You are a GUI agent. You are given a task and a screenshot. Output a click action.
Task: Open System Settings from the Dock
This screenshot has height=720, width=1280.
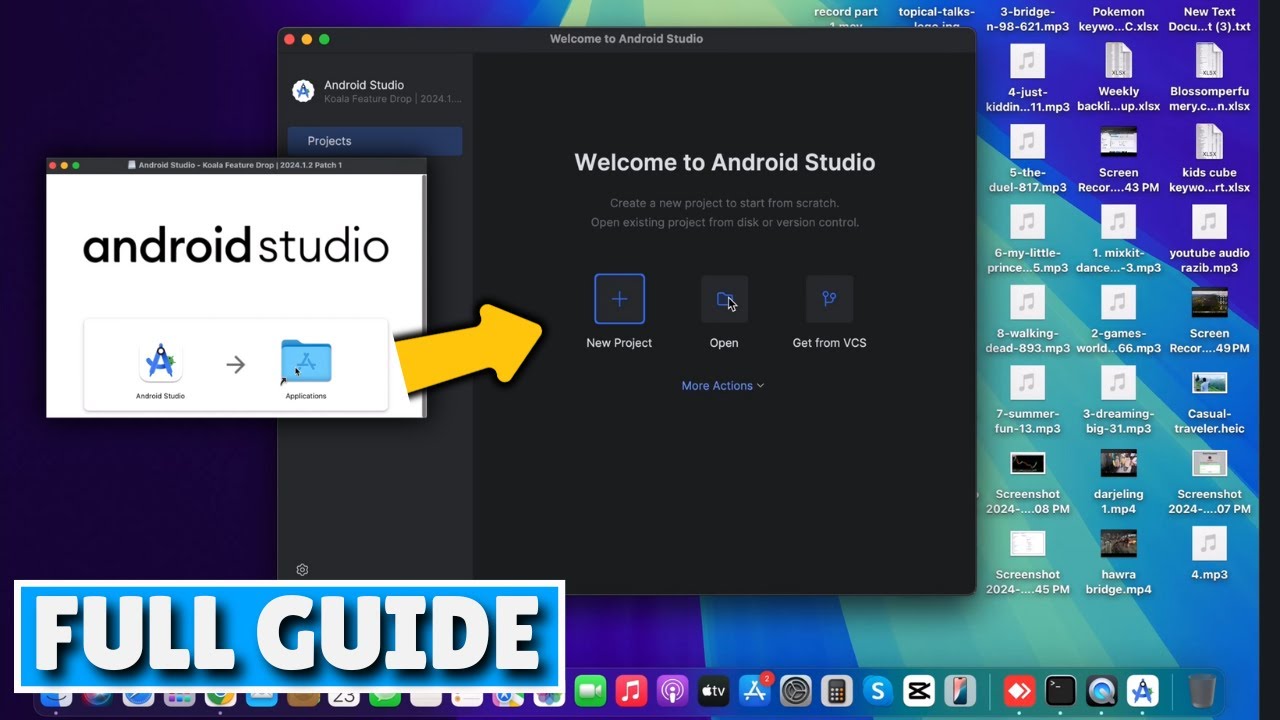coord(795,691)
